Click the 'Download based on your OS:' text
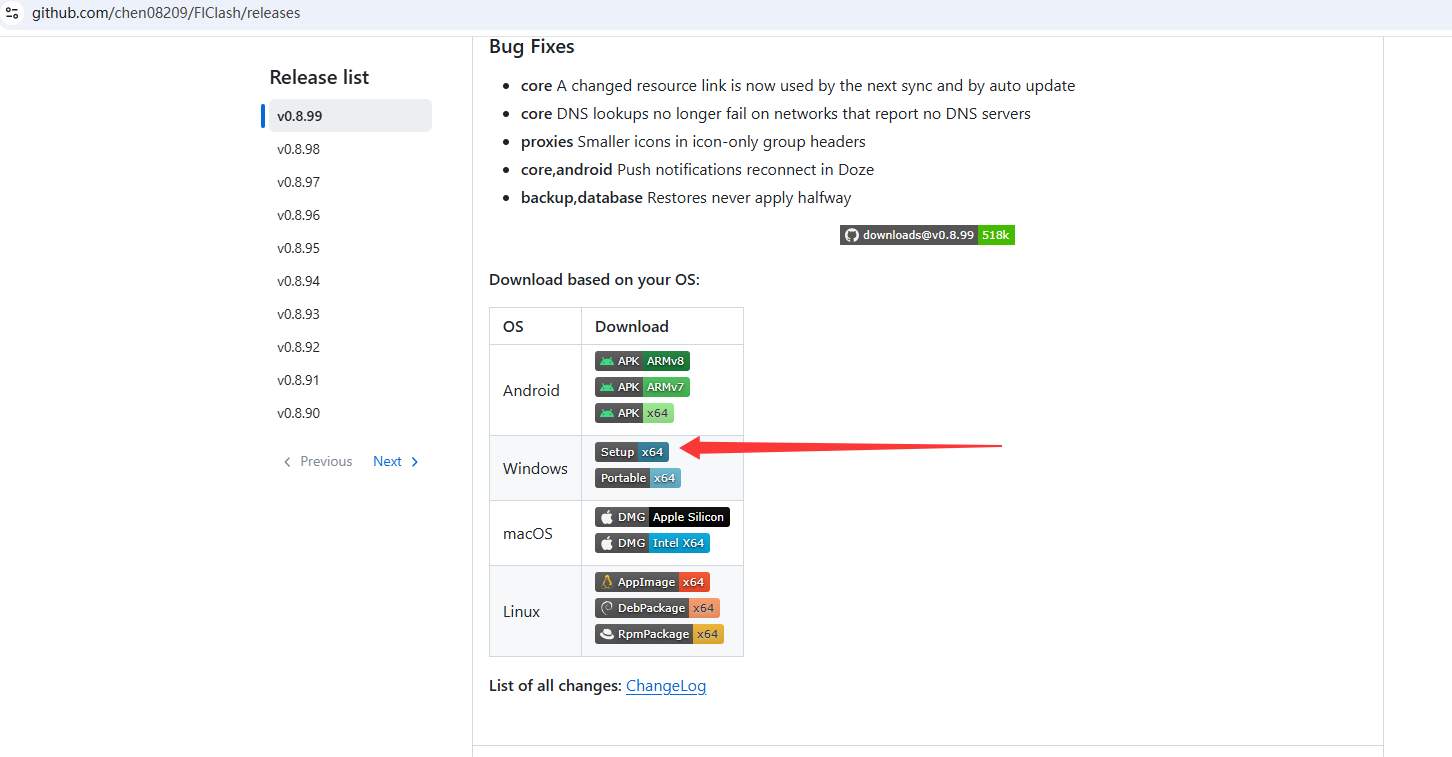This screenshot has width=1452, height=757. [x=594, y=280]
